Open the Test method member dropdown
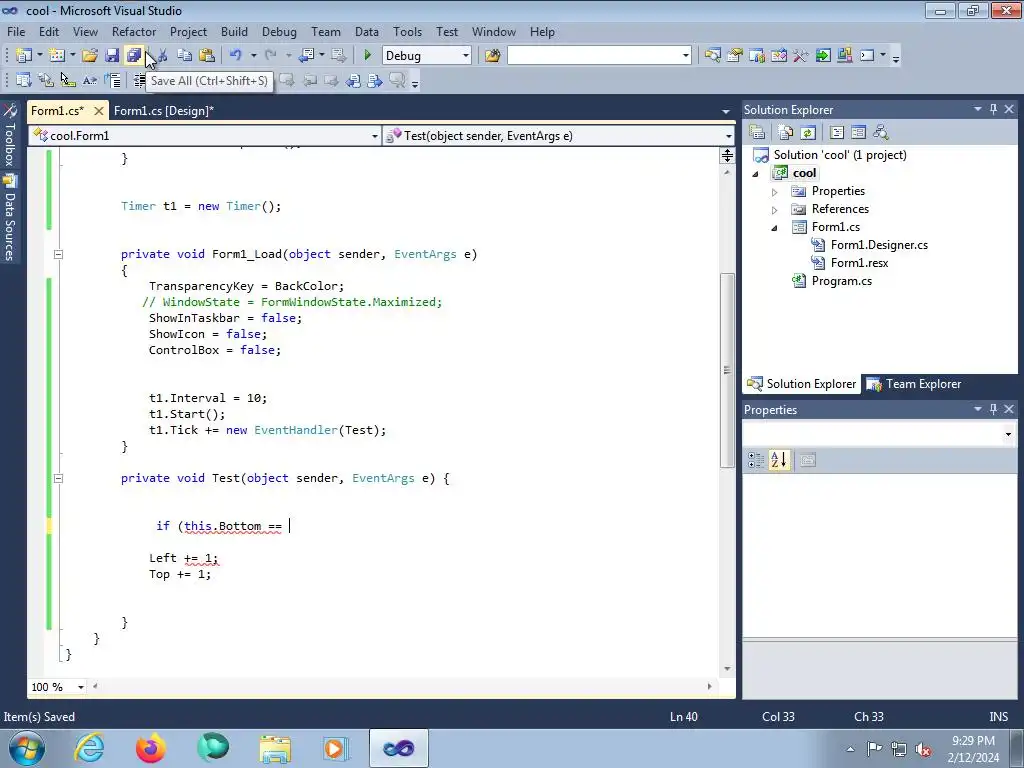Image resolution: width=1024 pixels, height=768 pixels. [728, 136]
